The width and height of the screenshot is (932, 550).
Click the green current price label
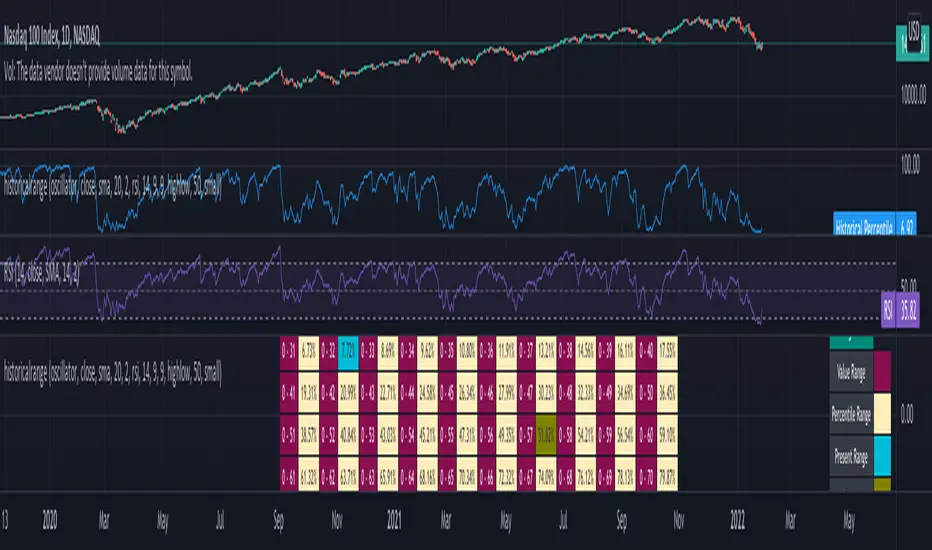tap(912, 43)
